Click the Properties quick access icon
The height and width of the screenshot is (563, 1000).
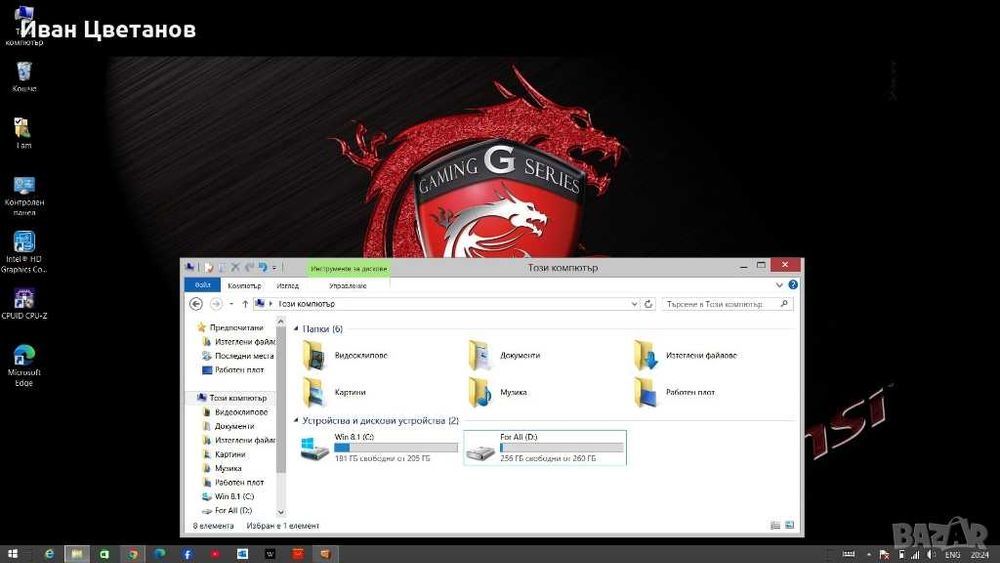209,267
